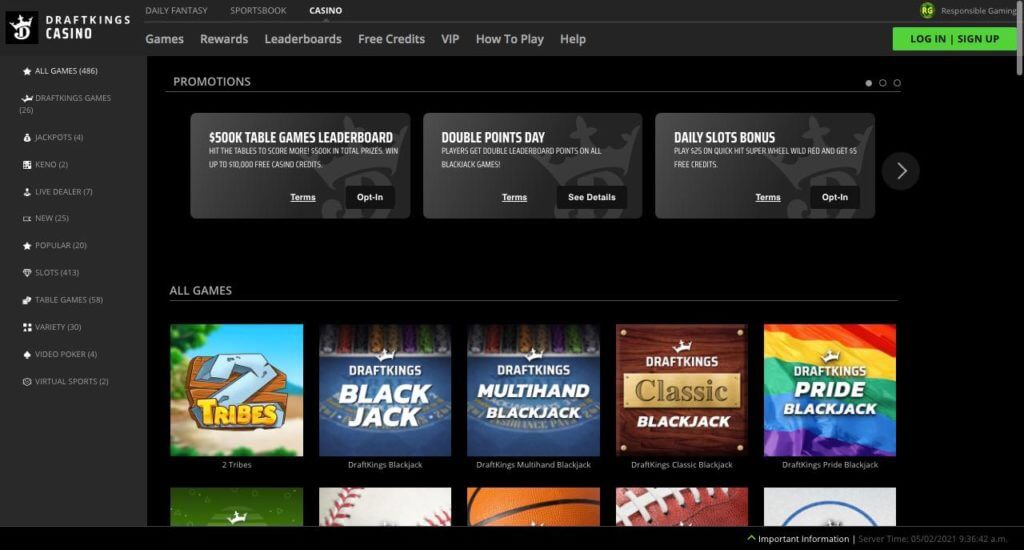The image size is (1024, 550).
Task: Switch to the Sportsbook tab
Action: point(258,10)
